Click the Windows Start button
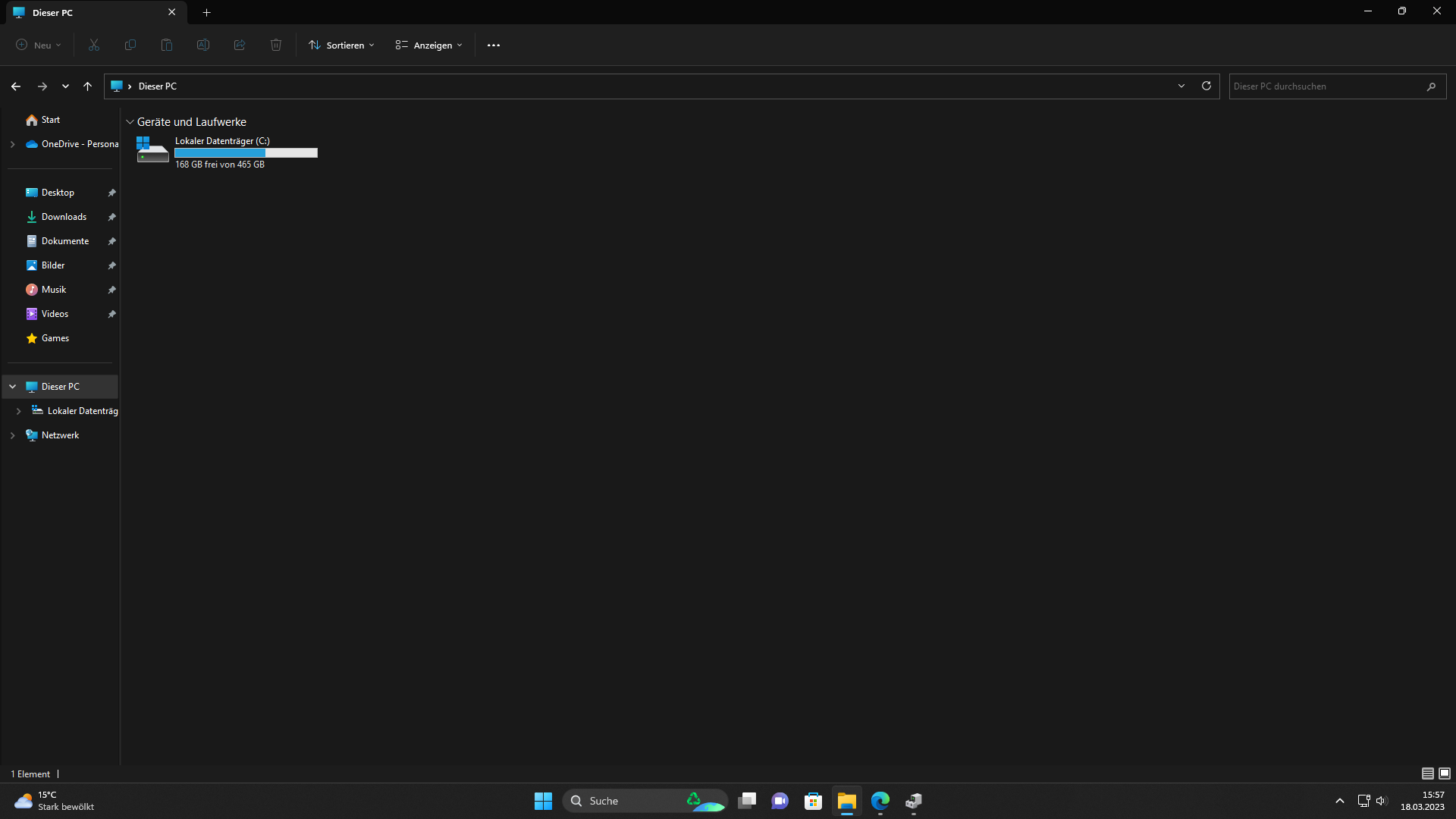 (543, 801)
